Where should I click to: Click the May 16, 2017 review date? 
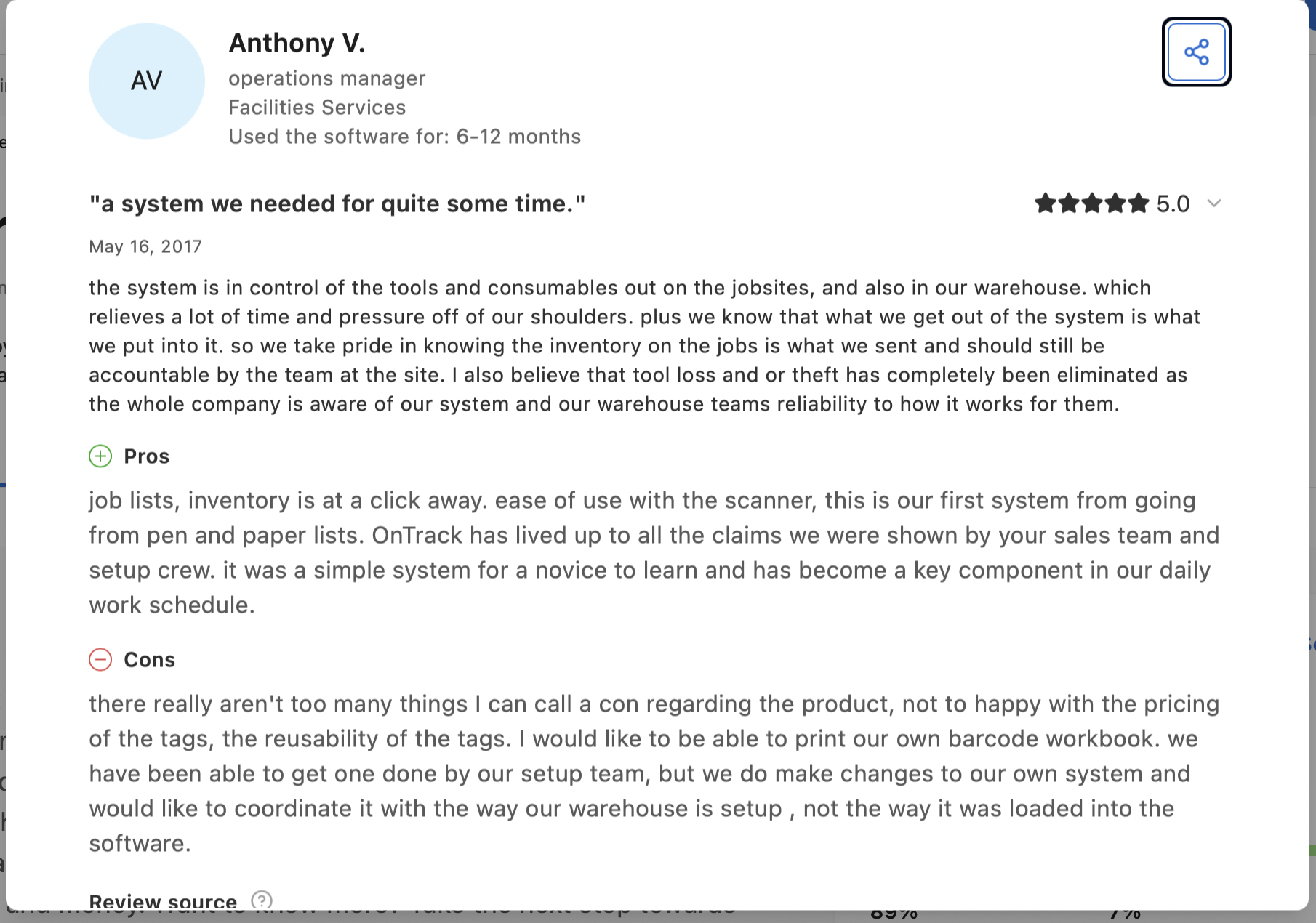coord(145,246)
